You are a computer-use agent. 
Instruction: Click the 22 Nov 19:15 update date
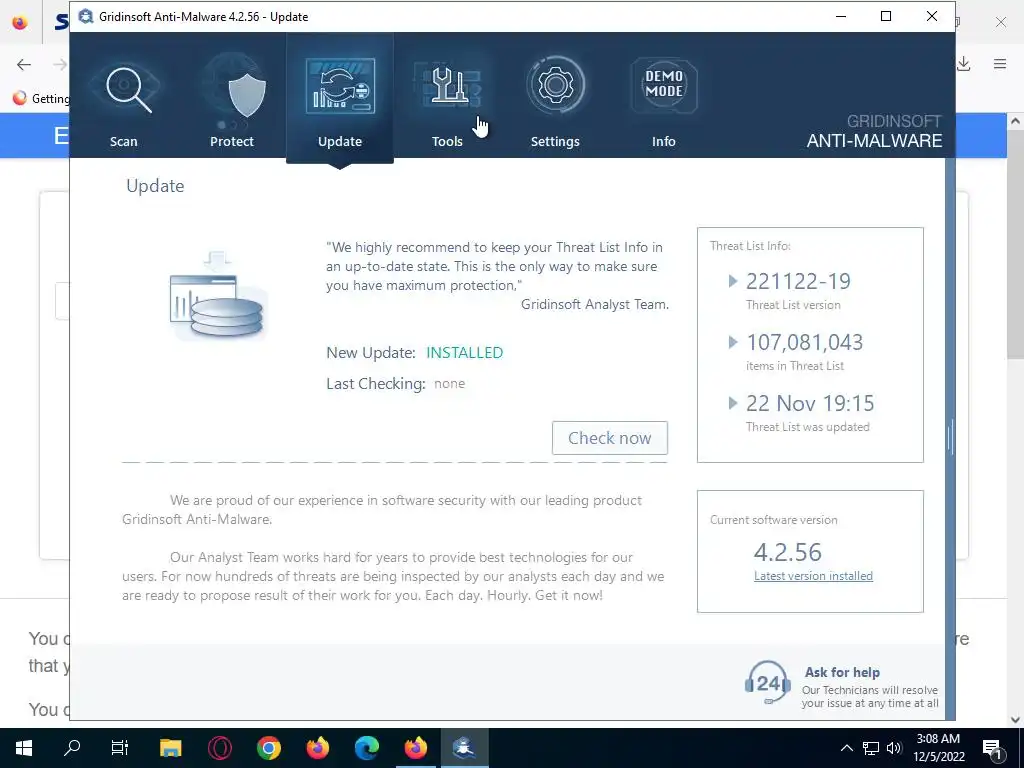[810, 403]
